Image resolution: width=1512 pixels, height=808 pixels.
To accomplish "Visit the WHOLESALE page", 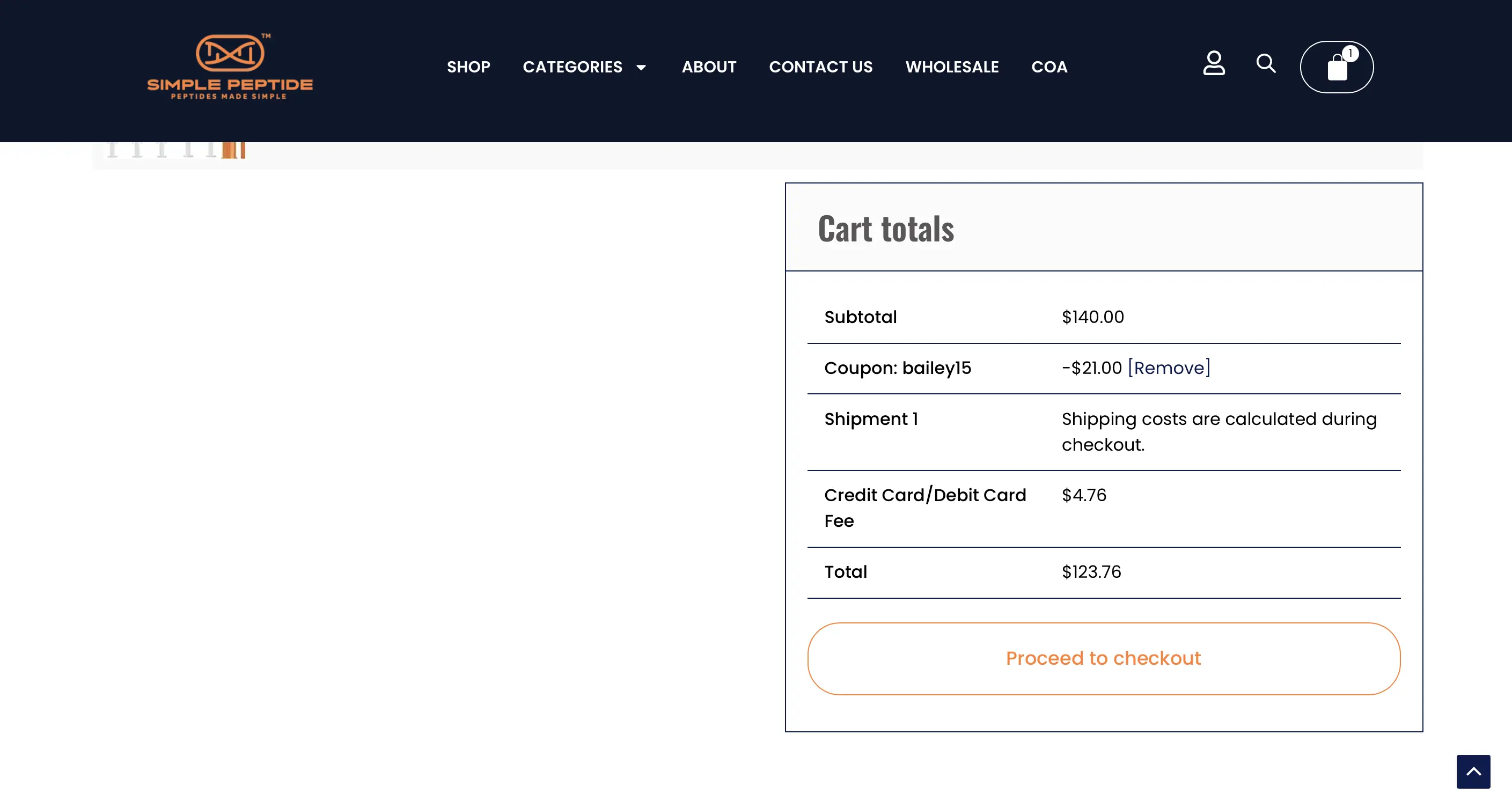I will (x=951, y=67).
